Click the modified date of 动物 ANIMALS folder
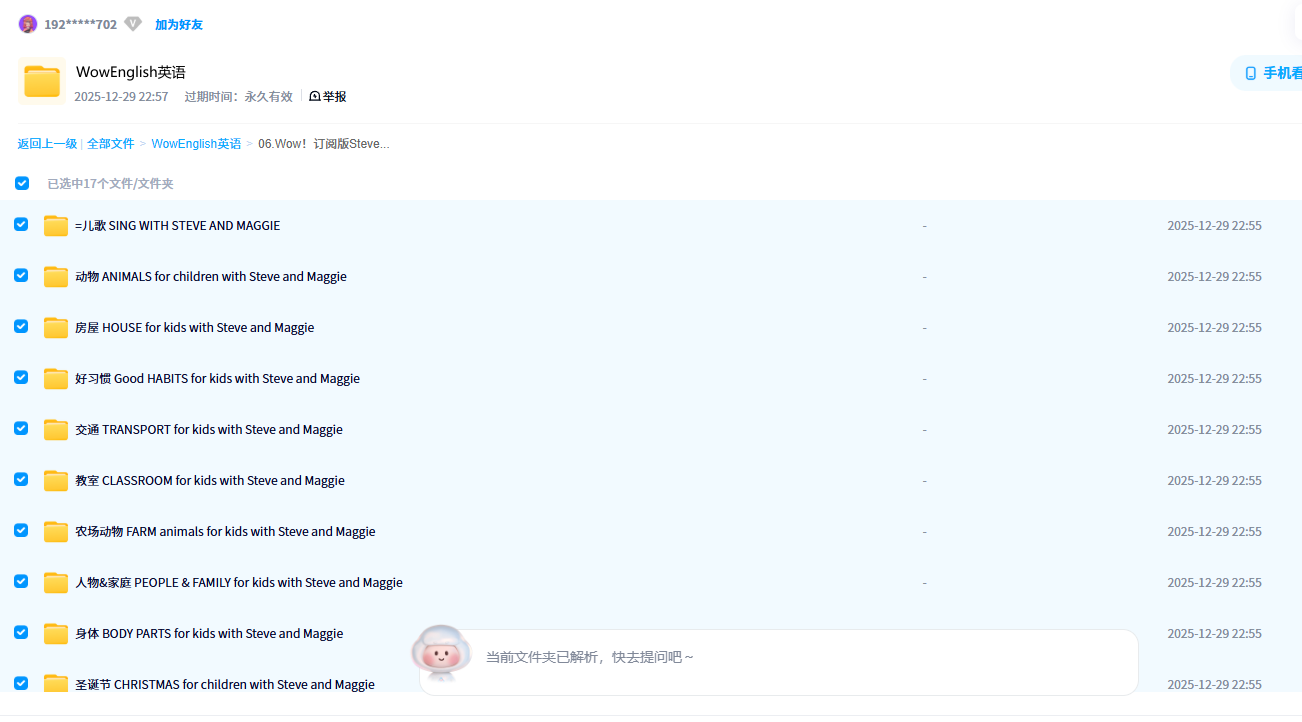Image resolution: width=1302 pixels, height=722 pixels. pyautogui.click(x=1214, y=277)
